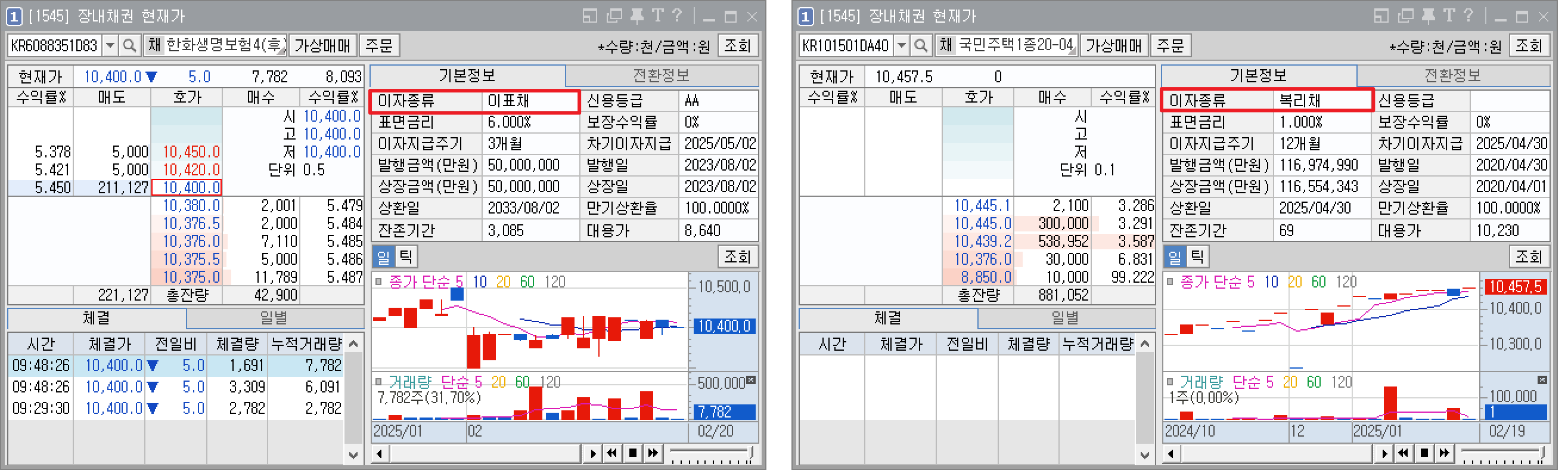Select the 일 daily chart toggle in the right window

pos(1175,257)
